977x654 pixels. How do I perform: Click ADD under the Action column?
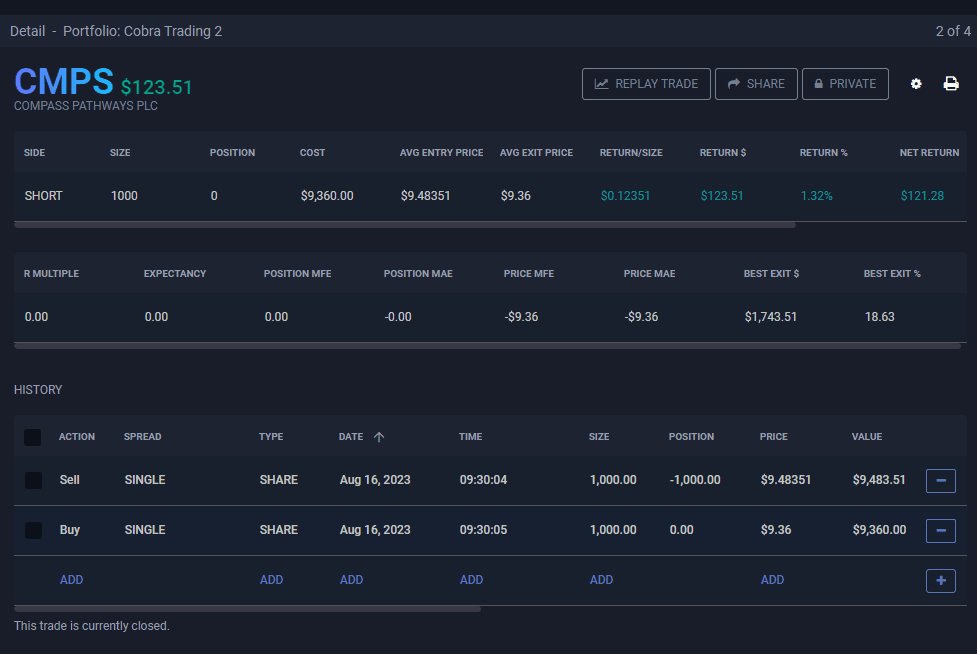pyautogui.click(x=72, y=580)
